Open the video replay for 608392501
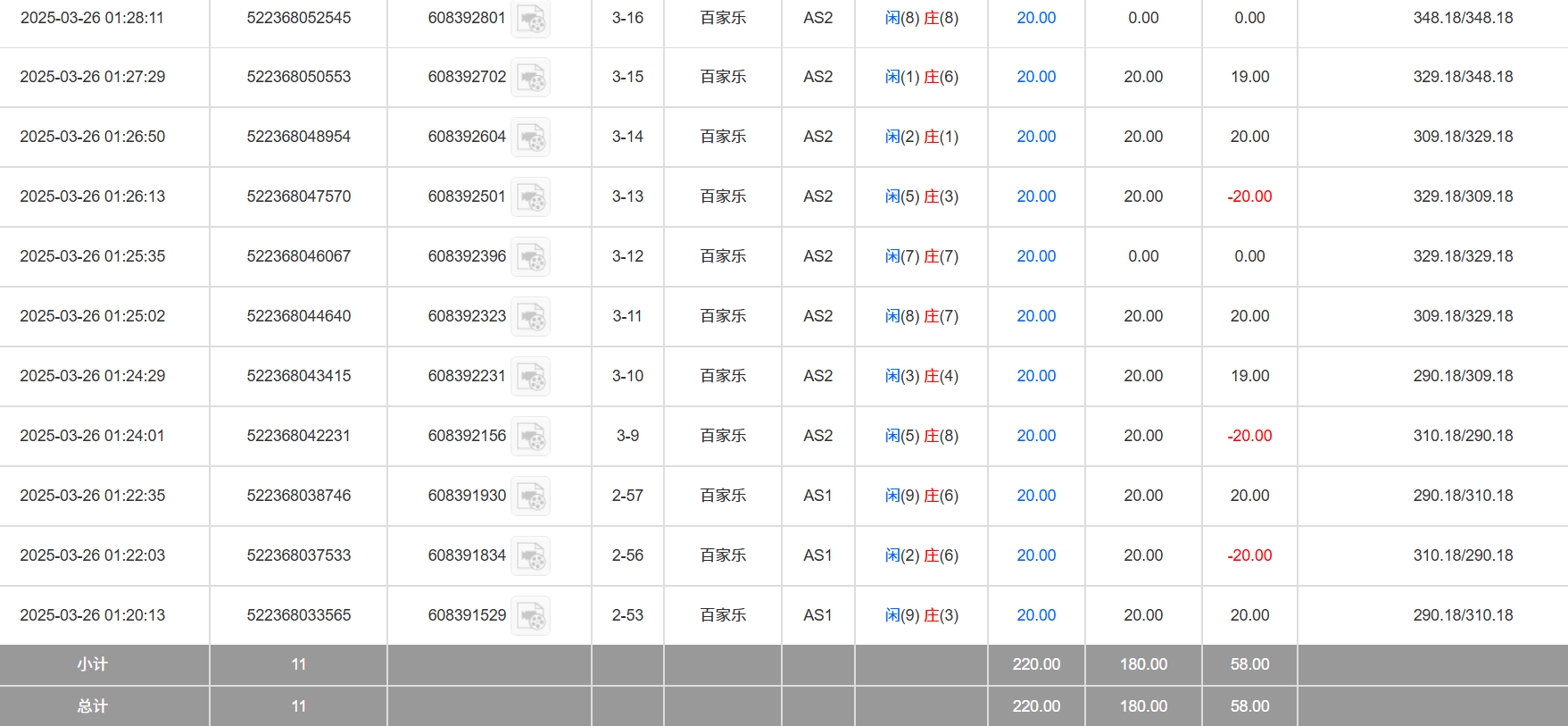Image resolution: width=1568 pixels, height=726 pixels. 530,197
